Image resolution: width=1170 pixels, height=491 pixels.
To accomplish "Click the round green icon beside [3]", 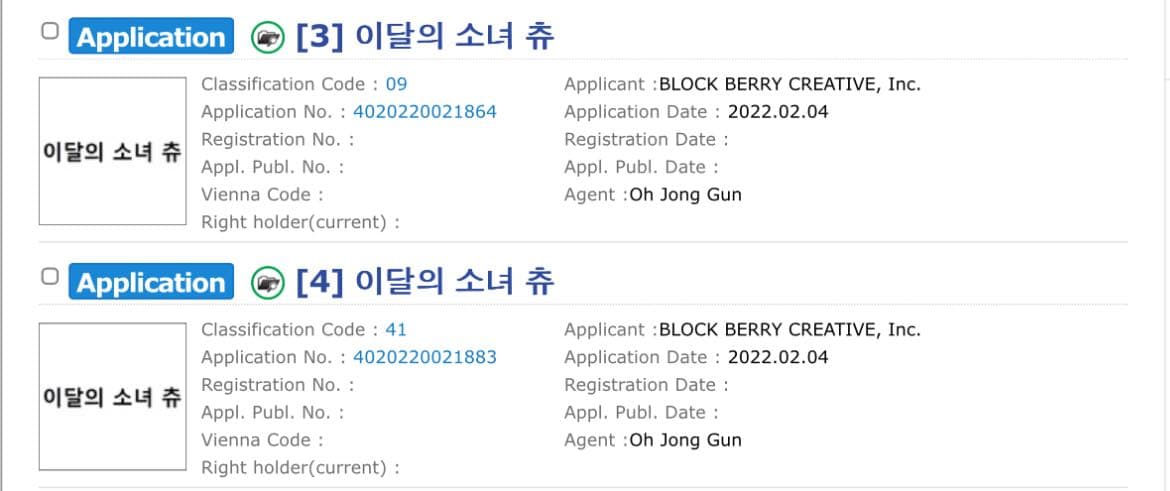I will click(x=267, y=38).
